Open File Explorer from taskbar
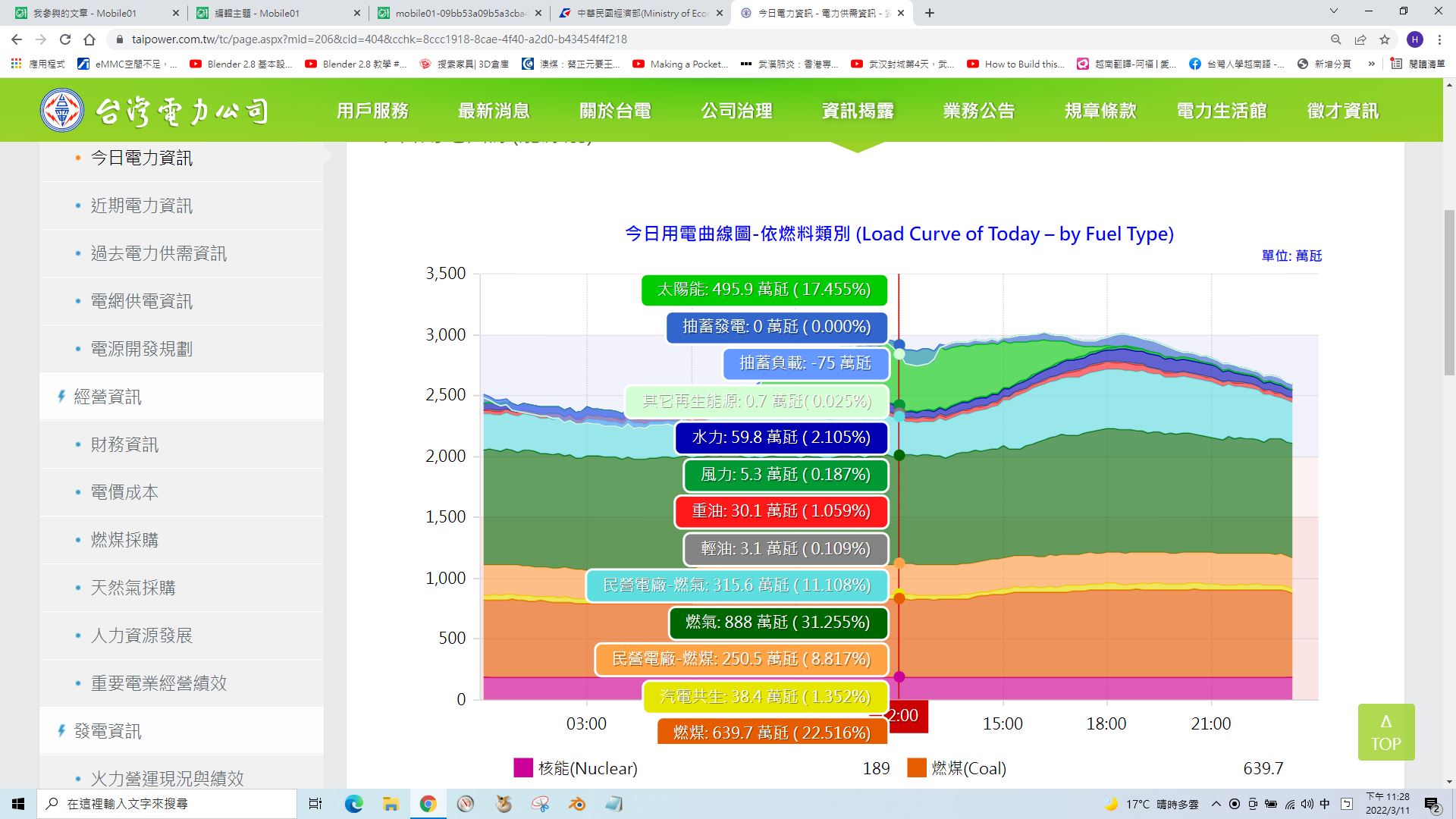The image size is (1456, 819). tap(391, 804)
